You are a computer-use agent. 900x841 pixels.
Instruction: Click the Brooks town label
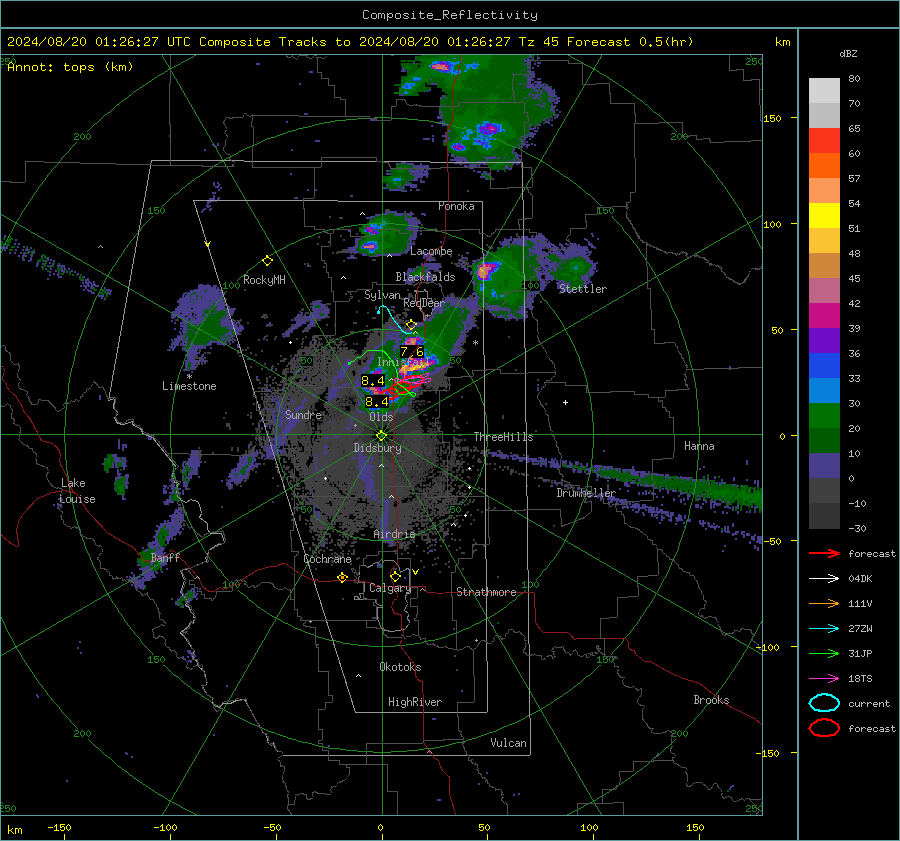(x=711, y=700)
